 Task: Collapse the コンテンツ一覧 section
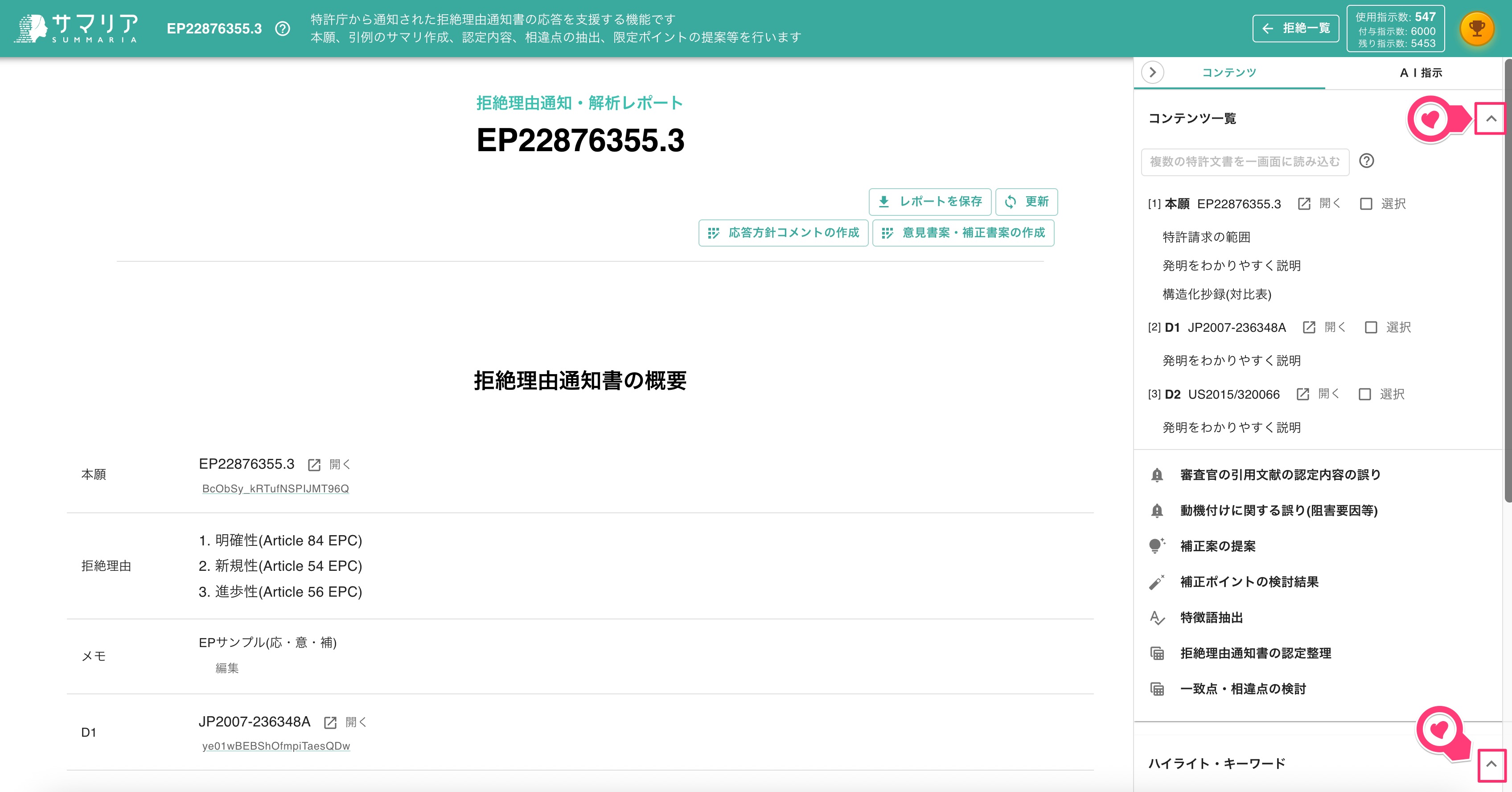click(1491, 119)
